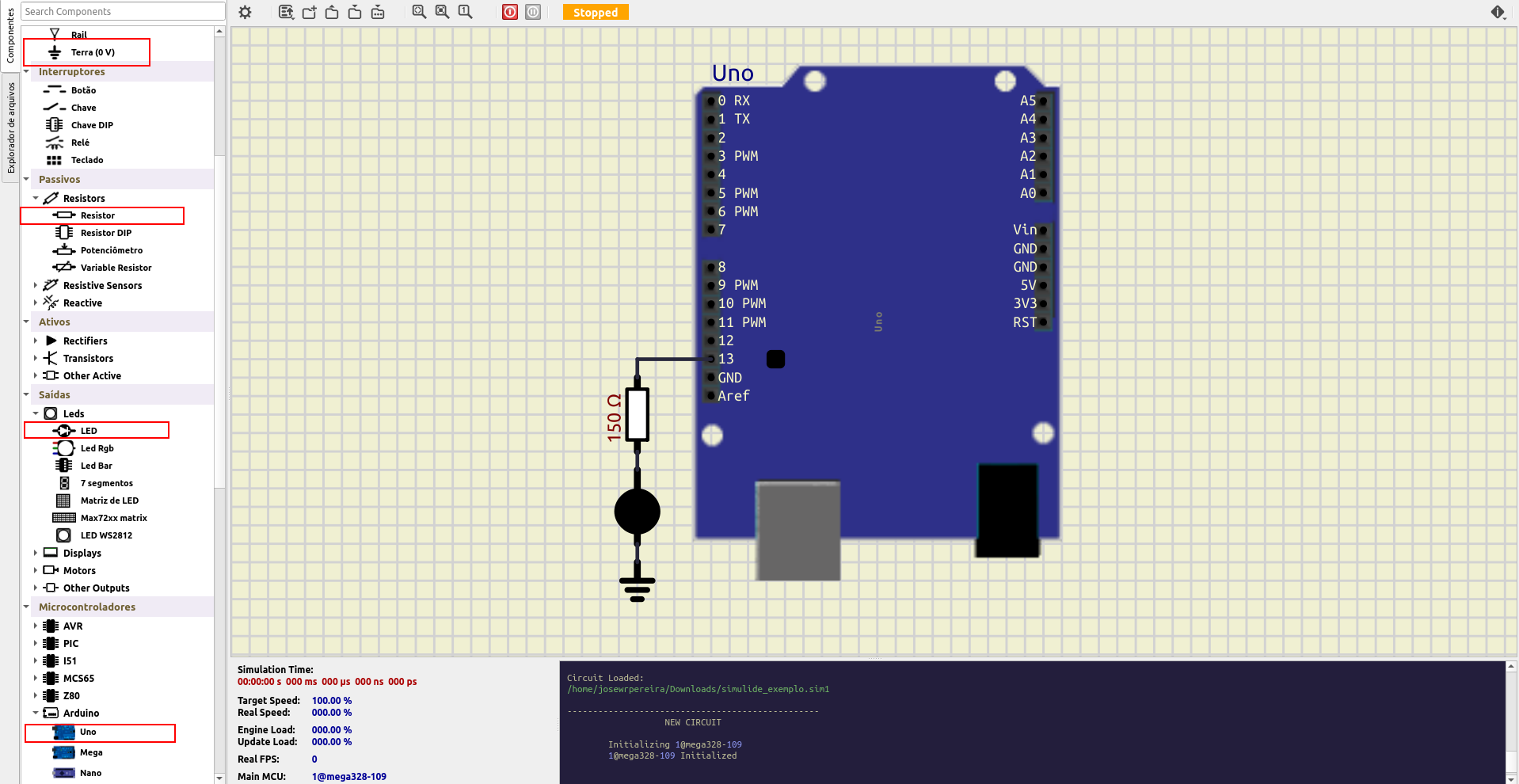This screenshot has width=1519, height=784.
Task: Select the Relé component
Action: coord(80,143)
